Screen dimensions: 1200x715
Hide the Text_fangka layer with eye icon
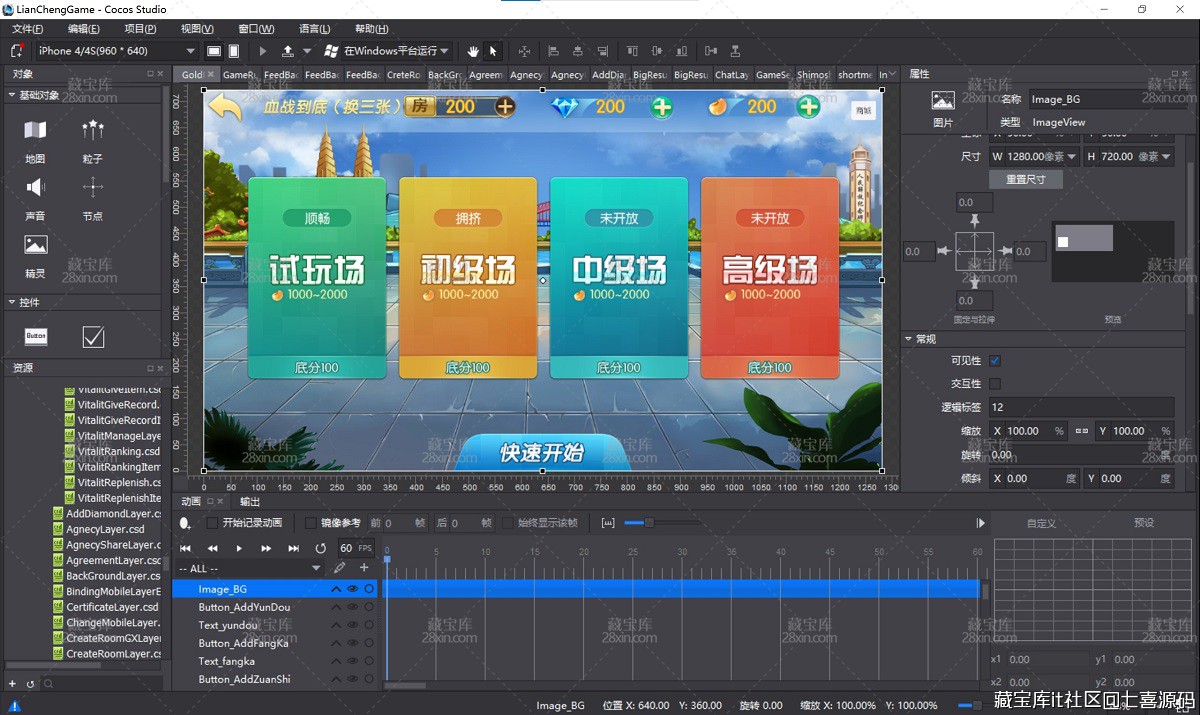click(x=352, y=661)
